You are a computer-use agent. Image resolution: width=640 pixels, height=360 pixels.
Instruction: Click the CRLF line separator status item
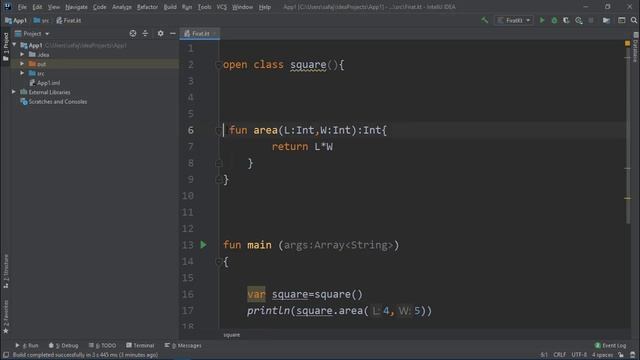[559, 355]
